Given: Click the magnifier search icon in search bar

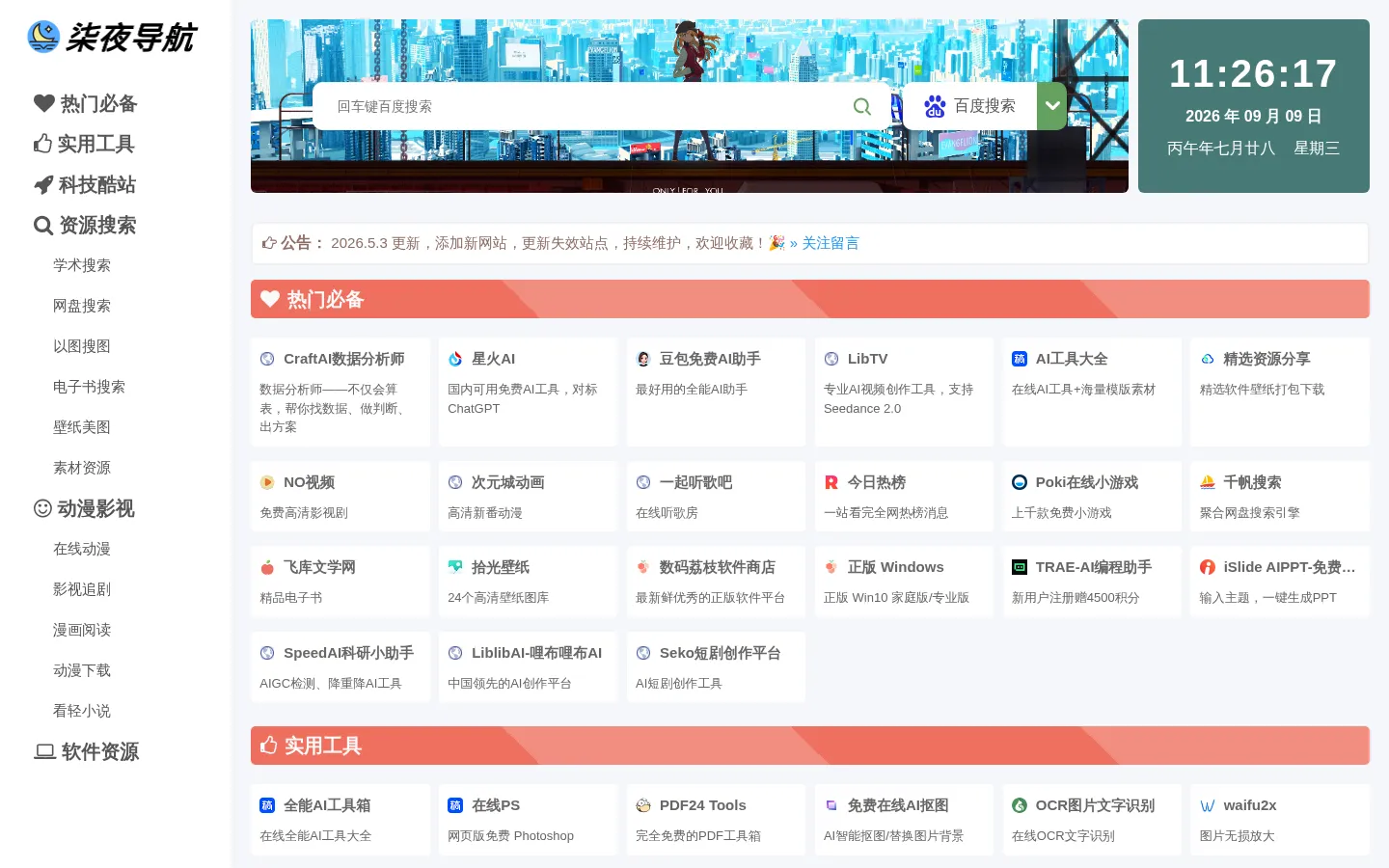Looking at the screenshot, I should click(862, 106).
